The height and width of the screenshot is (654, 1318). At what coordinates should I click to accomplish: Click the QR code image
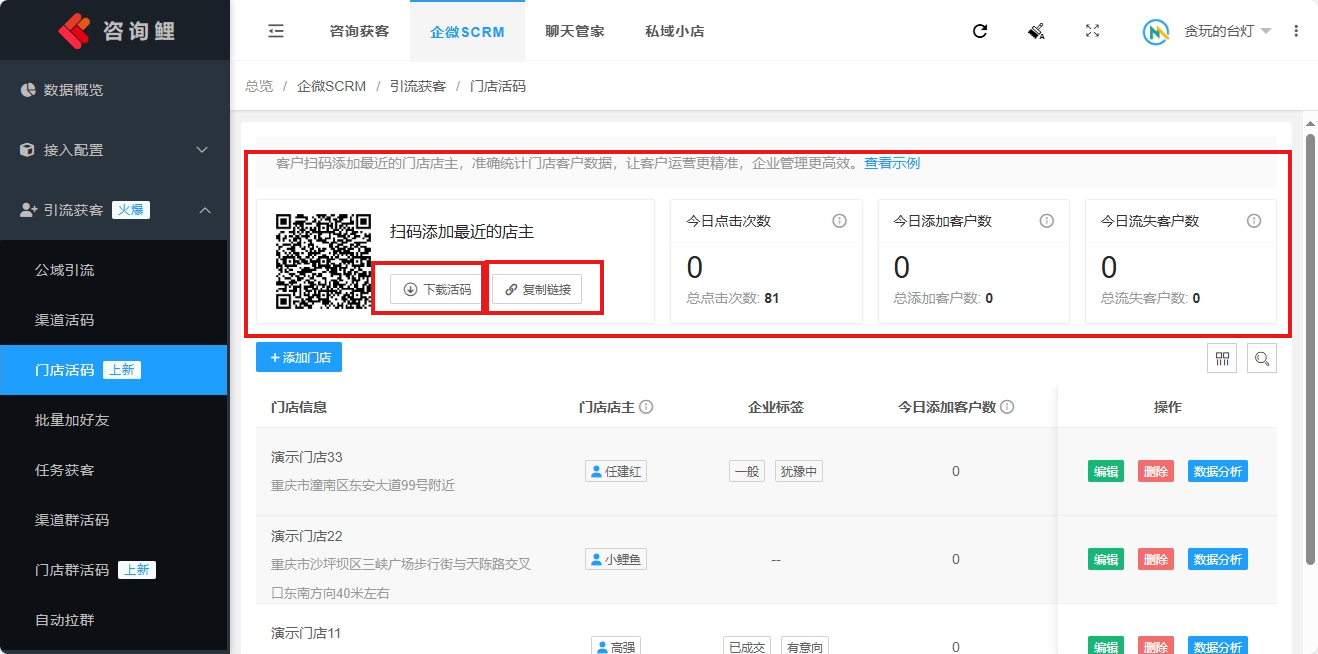coord(323,260)
